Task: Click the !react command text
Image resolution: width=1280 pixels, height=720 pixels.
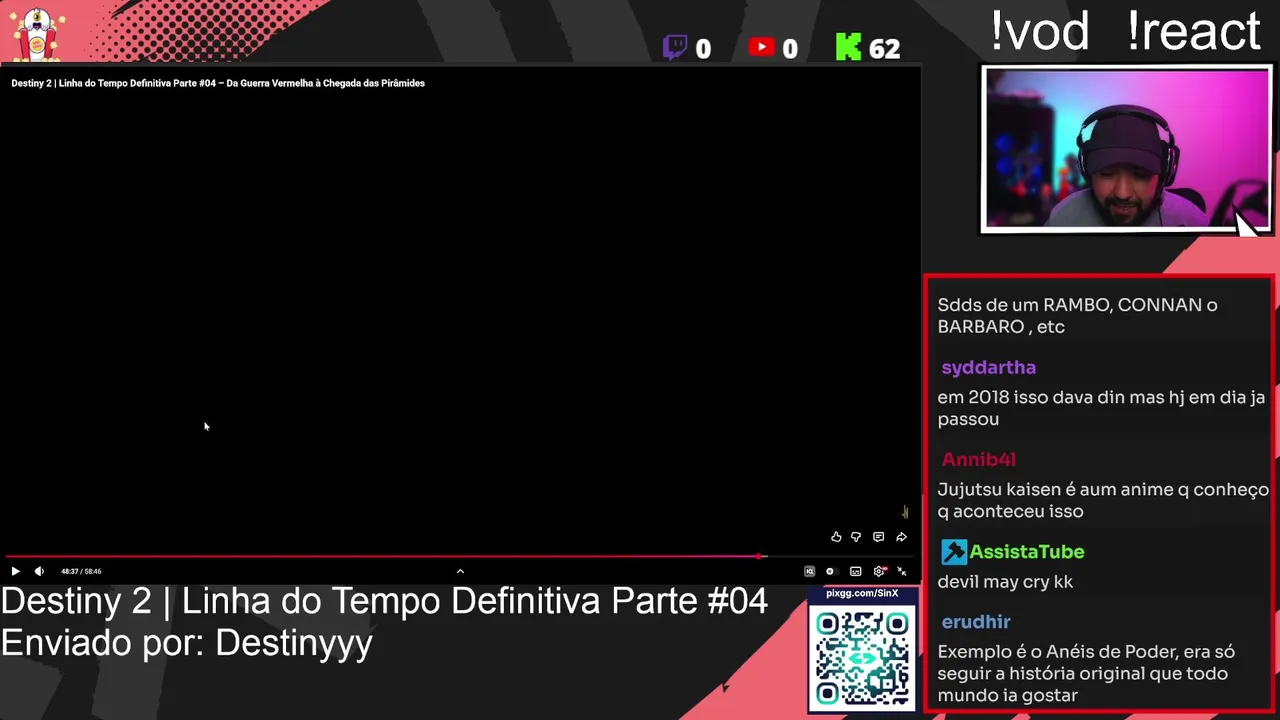Action: click(x=1194, y=31)
